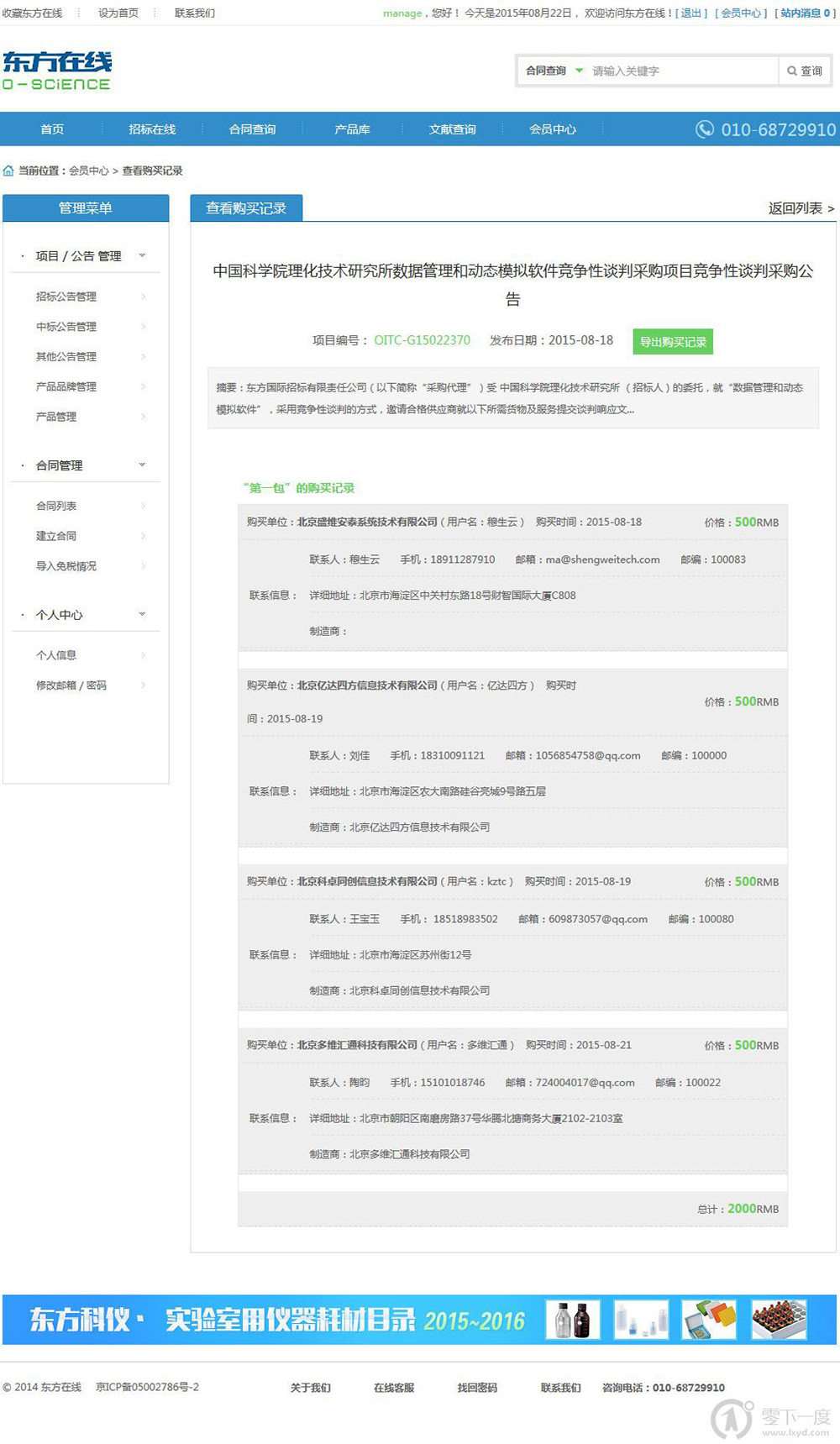Screen dimensions: 840x1444
Task: Open 产品库 navigation item
Action: point(352,129)
